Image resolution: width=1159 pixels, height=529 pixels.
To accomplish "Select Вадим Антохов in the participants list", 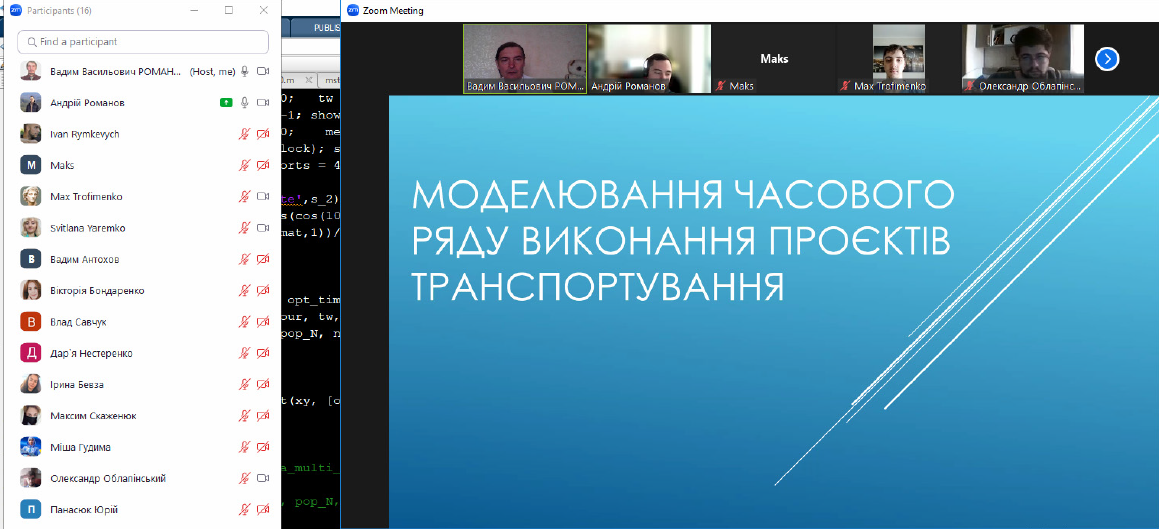I will tap(85, 260).
